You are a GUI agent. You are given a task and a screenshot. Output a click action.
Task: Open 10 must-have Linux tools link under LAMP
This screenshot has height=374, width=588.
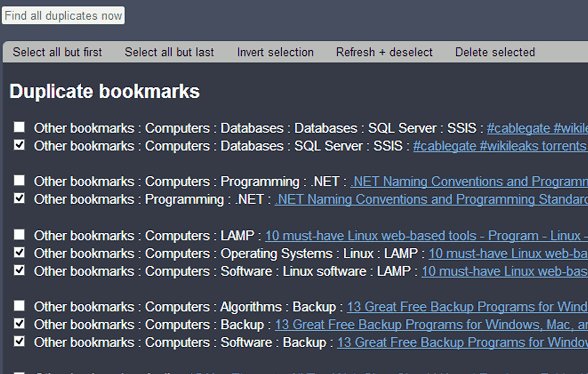pyautogui.click(x=426, y=236)
